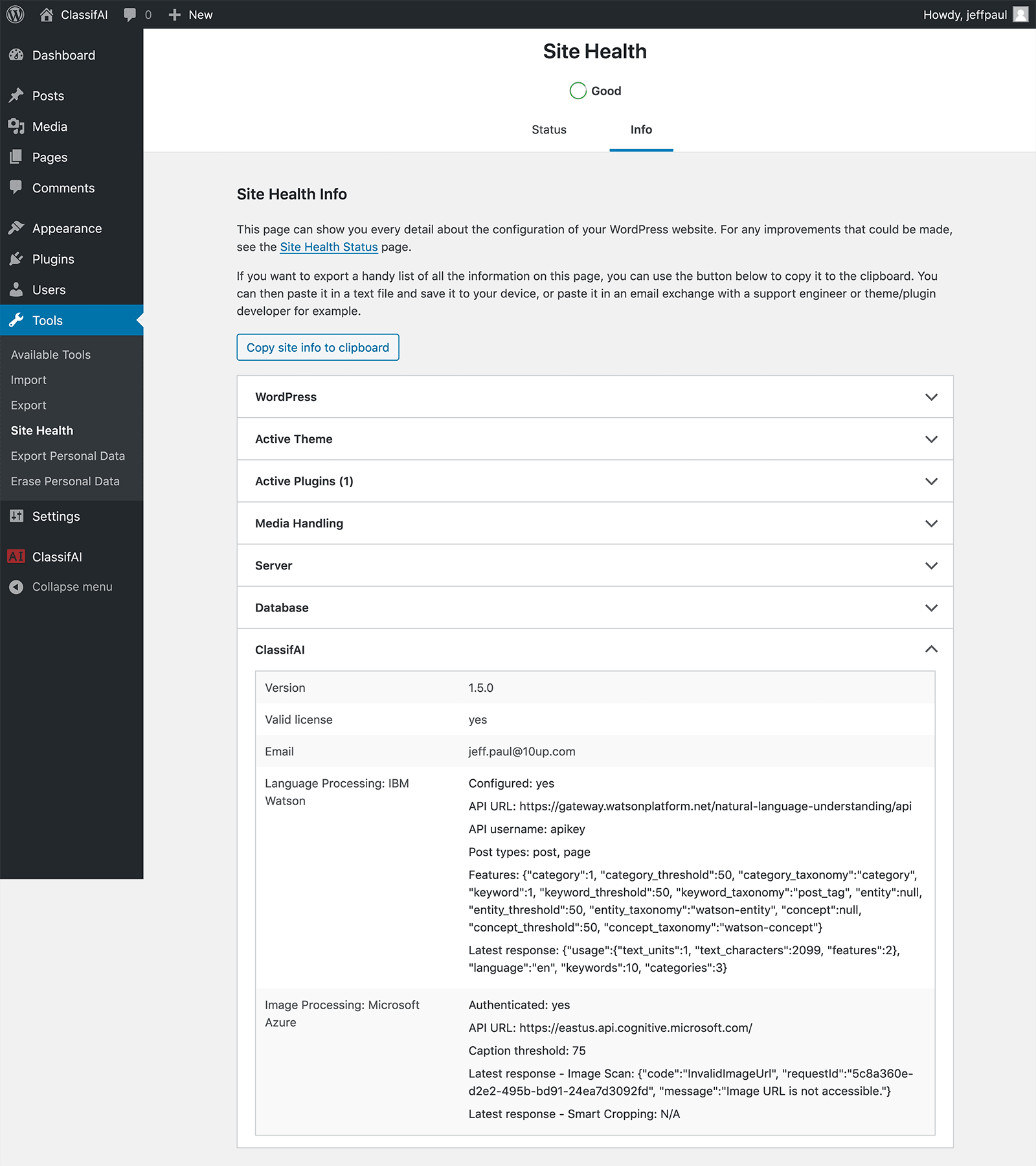Screen dimensions: 1036x1166
Task: Open Erase Personal Data submenu item
Action: click(x=65, y=481)
